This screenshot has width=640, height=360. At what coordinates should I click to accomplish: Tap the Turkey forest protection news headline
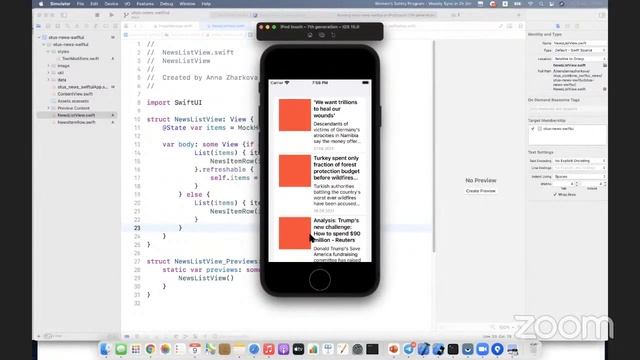(x=336, y=168)
